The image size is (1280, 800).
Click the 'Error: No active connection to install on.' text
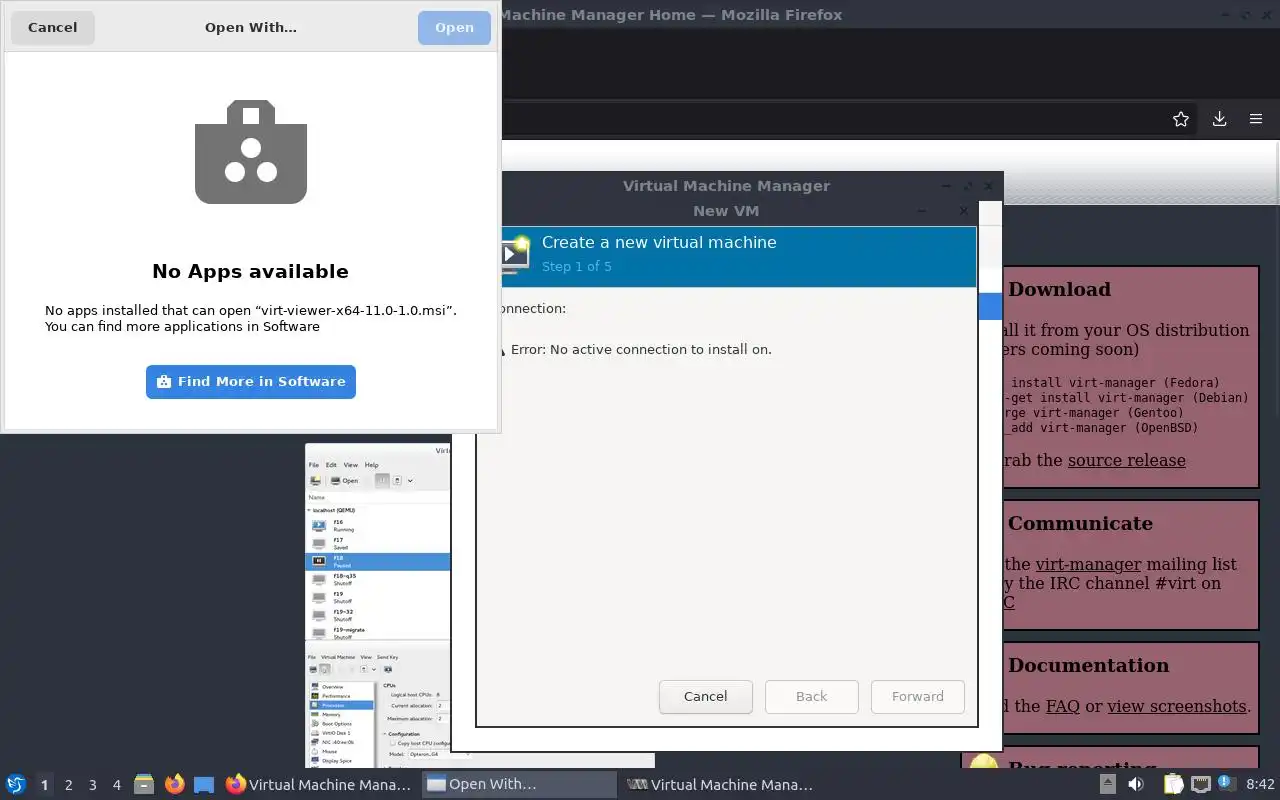641,349
